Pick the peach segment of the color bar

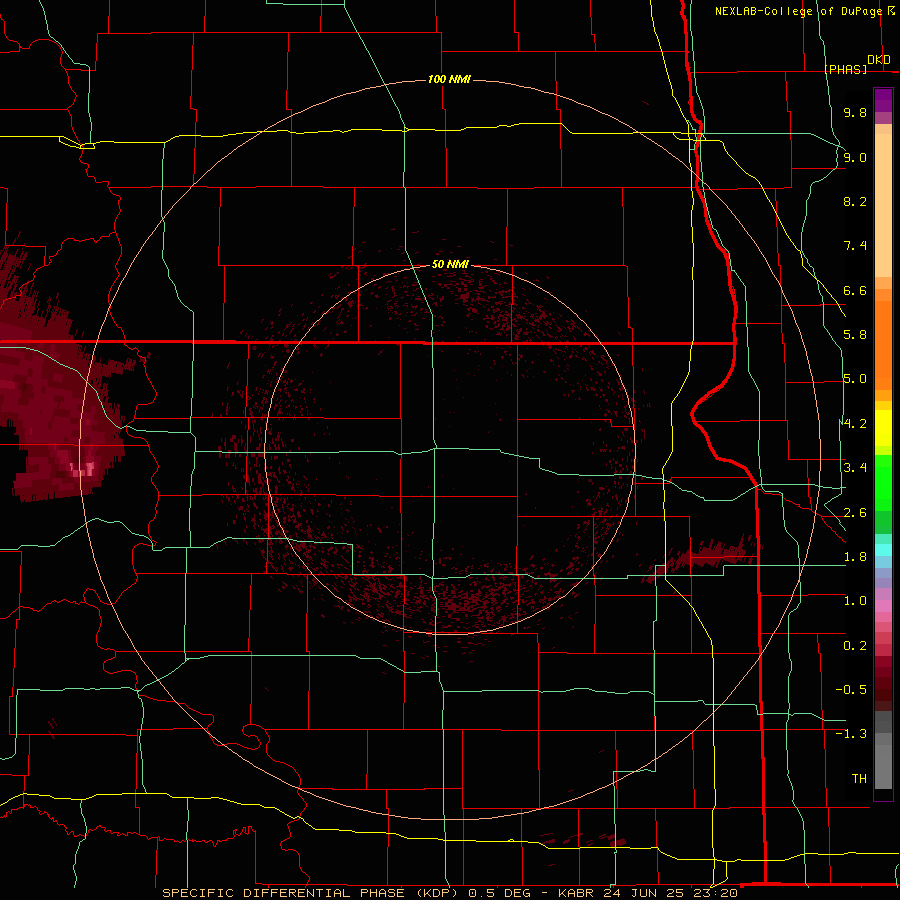pos(883,205)
